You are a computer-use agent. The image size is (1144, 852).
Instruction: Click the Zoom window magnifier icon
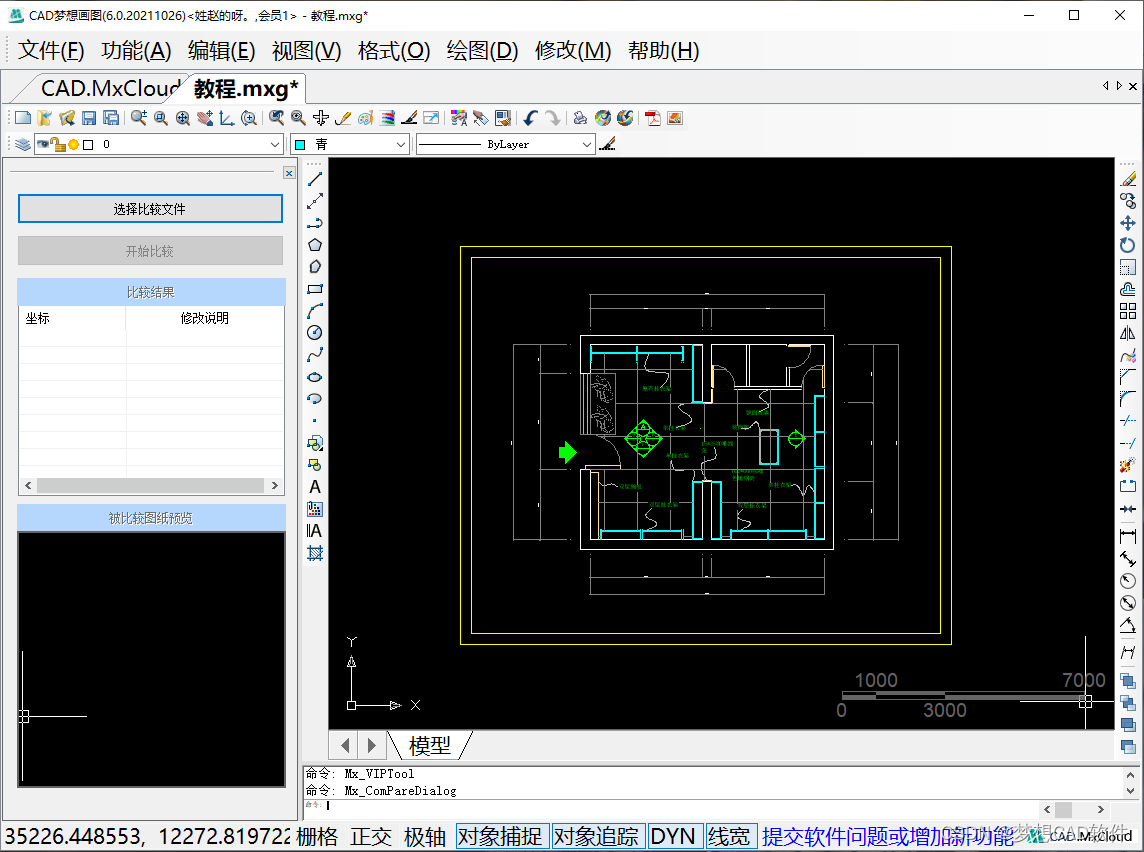[161, 118]
